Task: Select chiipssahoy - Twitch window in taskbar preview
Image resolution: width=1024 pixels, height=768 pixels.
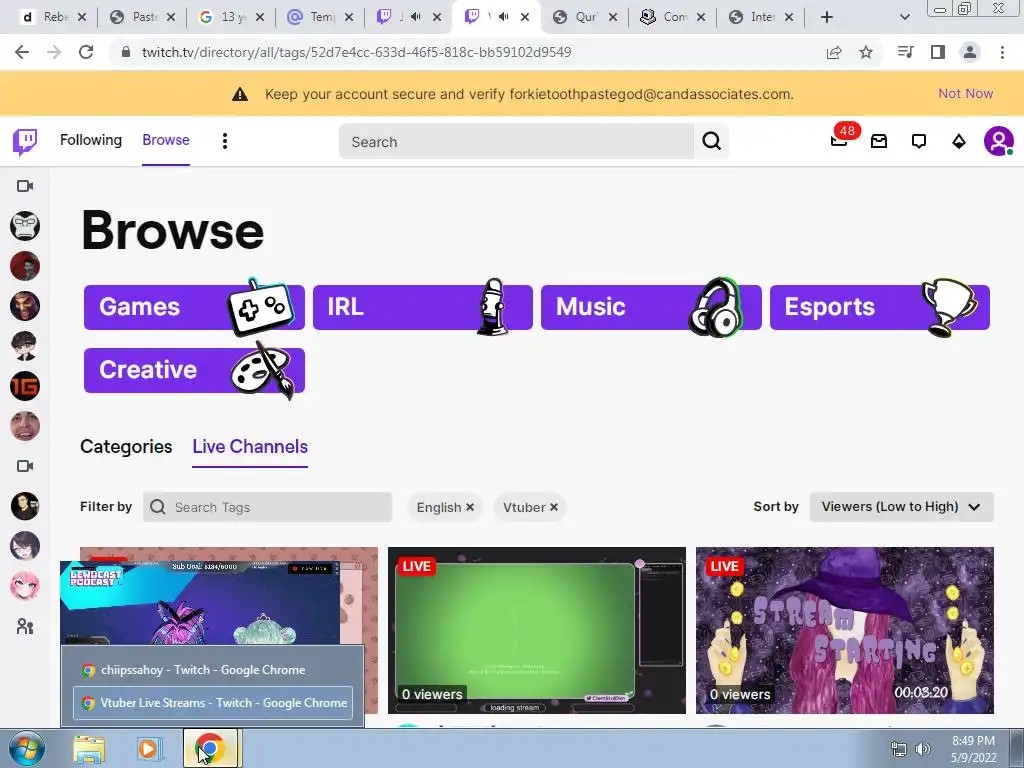Action: [212, 669]
